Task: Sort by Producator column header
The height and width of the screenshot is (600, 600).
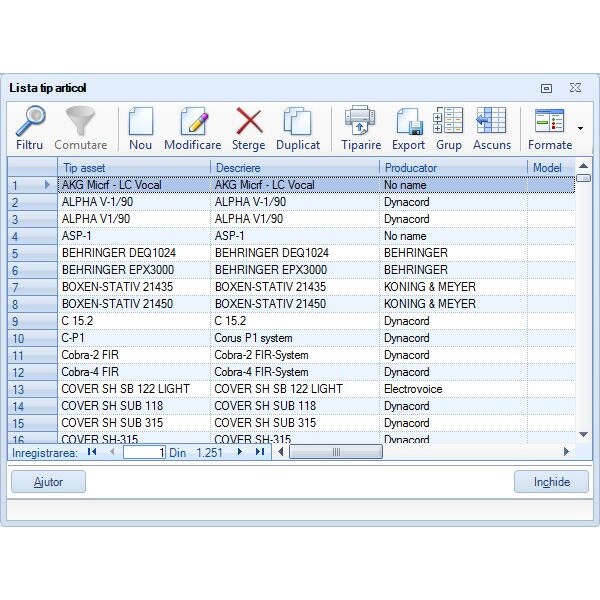Action: pos(452,168)
